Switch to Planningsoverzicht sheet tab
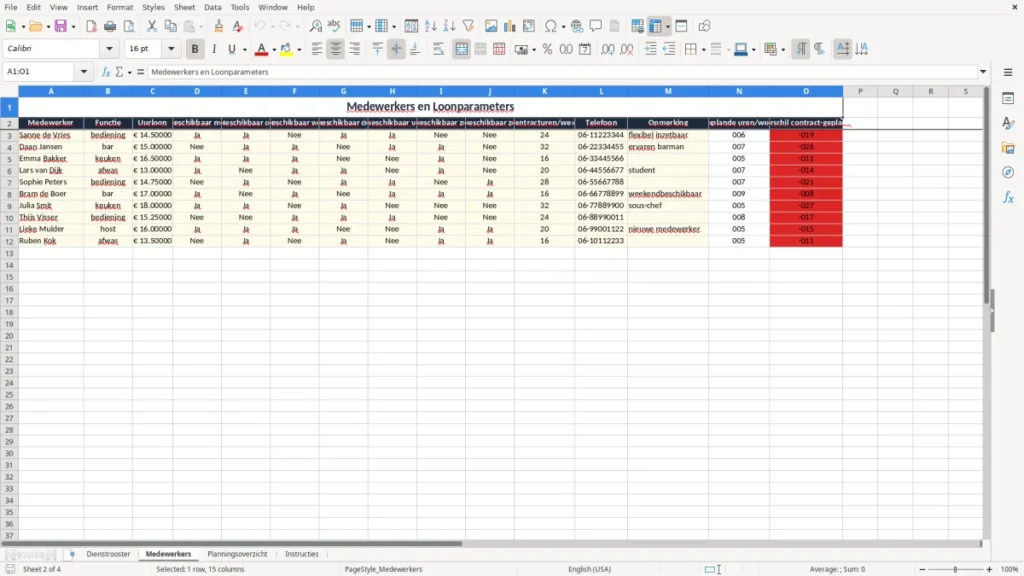Screen dimensions: 1024x576 pyautogui.click(x=237, y=554)
